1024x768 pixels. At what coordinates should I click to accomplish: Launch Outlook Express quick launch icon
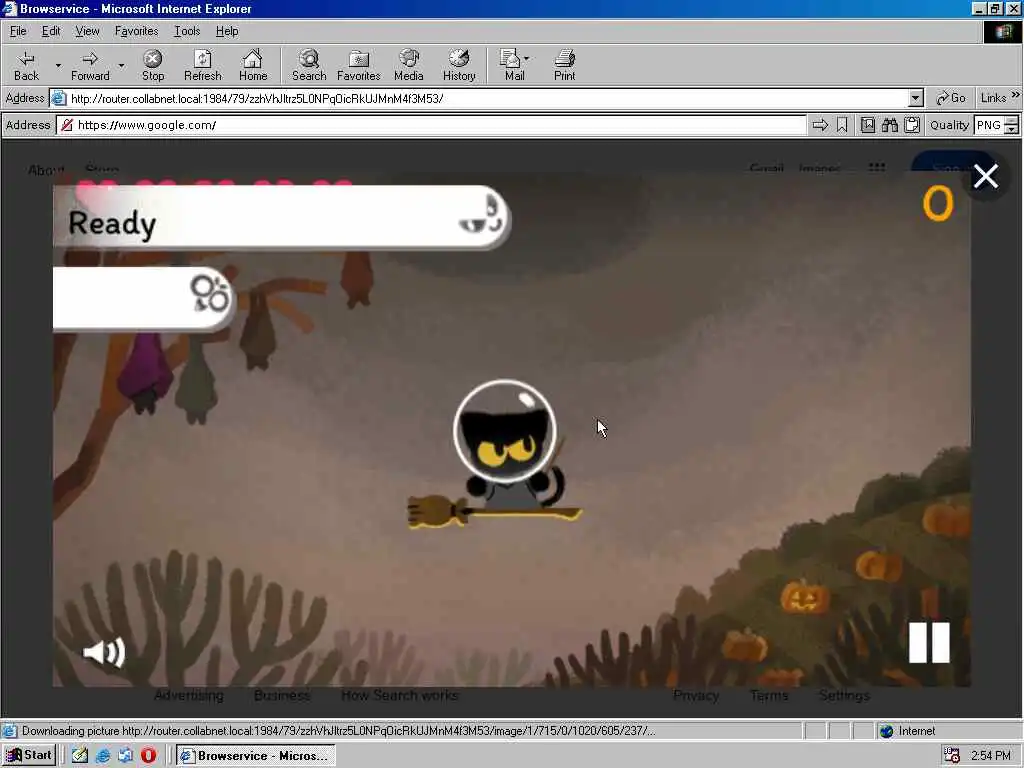[x=125, y=756]
